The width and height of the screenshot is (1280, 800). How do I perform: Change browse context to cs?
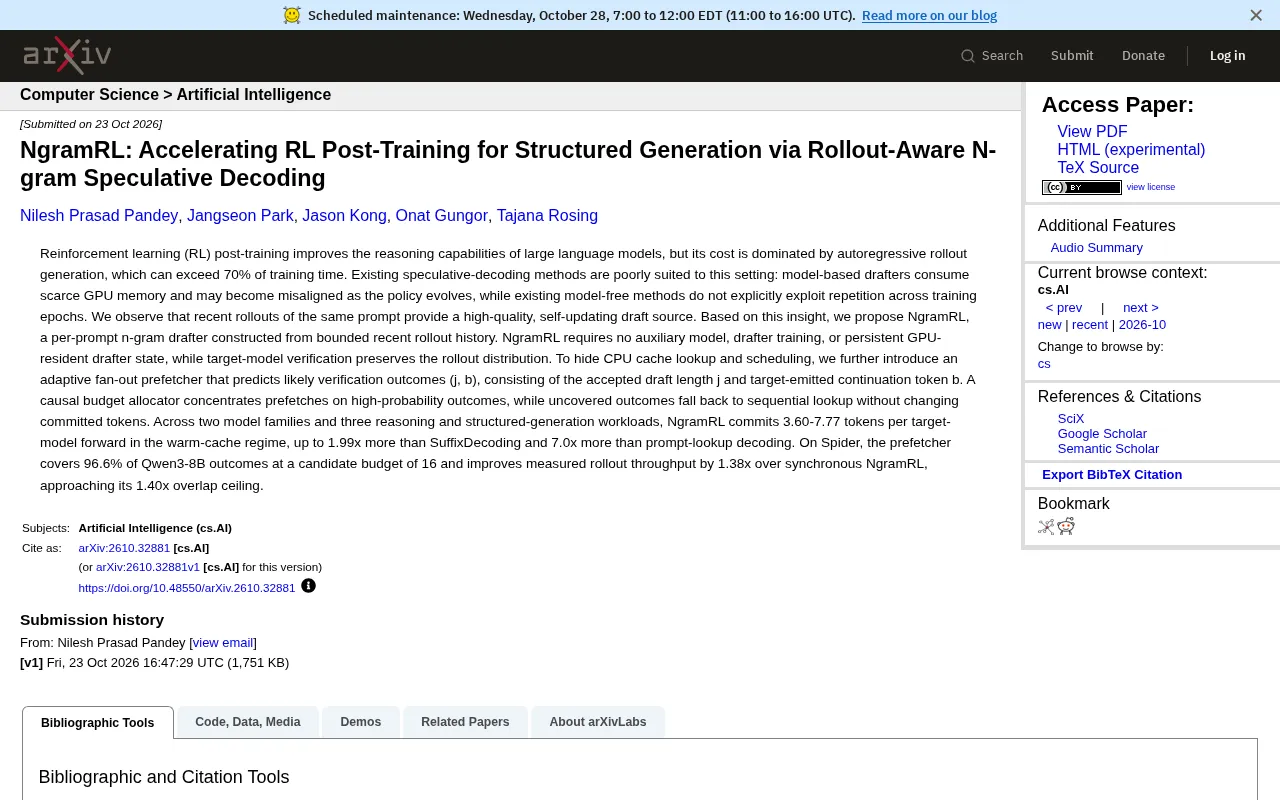[x=1044, y=364]
